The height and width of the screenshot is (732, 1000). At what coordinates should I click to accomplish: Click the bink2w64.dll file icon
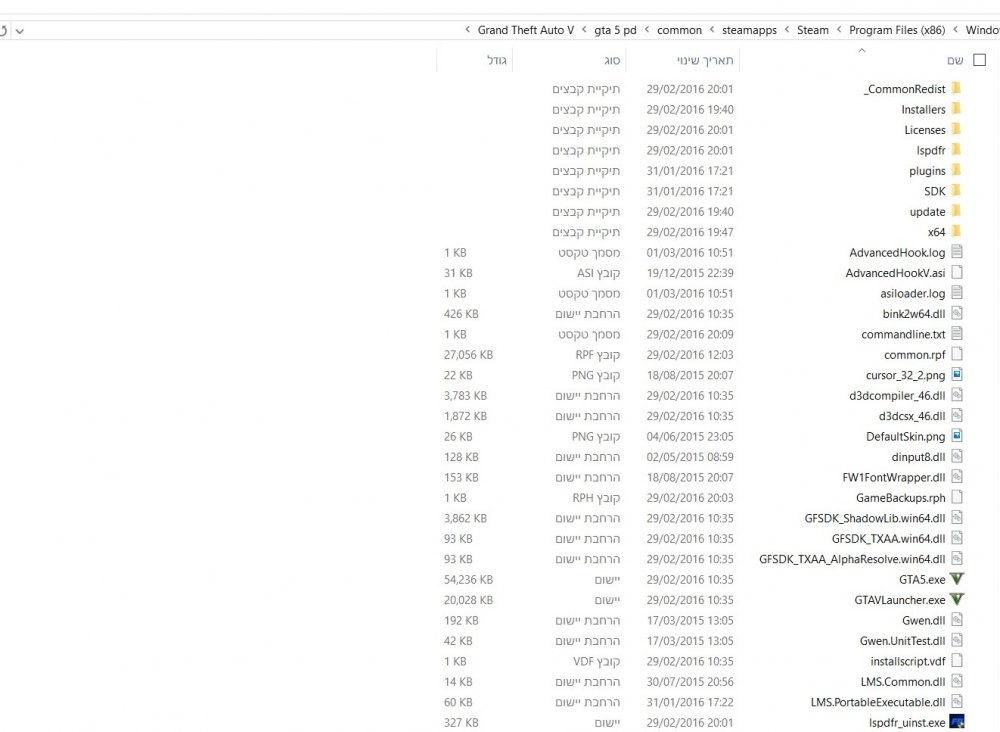(957, 312)
